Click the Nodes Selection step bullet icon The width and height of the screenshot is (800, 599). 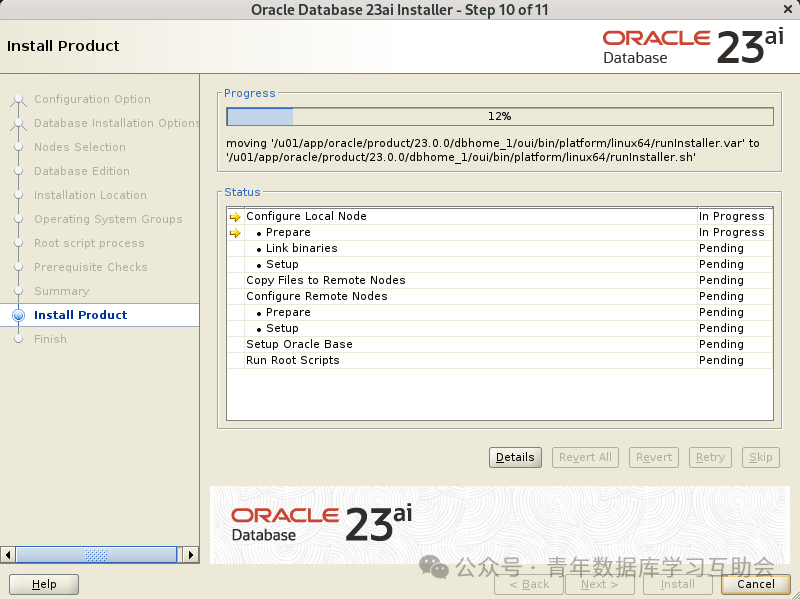18,147
